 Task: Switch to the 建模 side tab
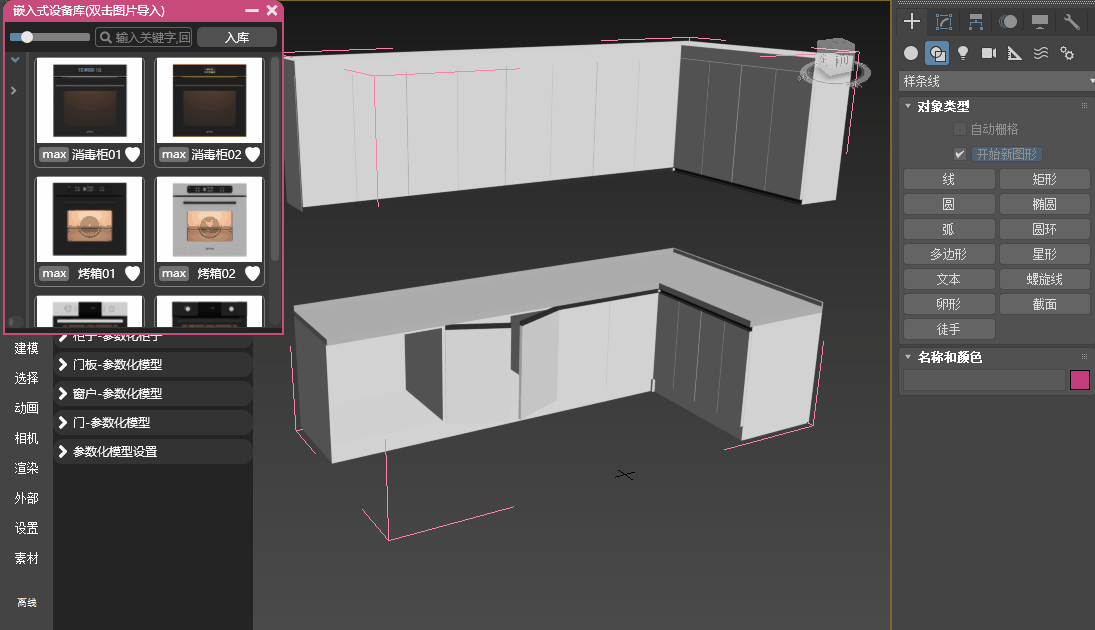coord(27,348)
